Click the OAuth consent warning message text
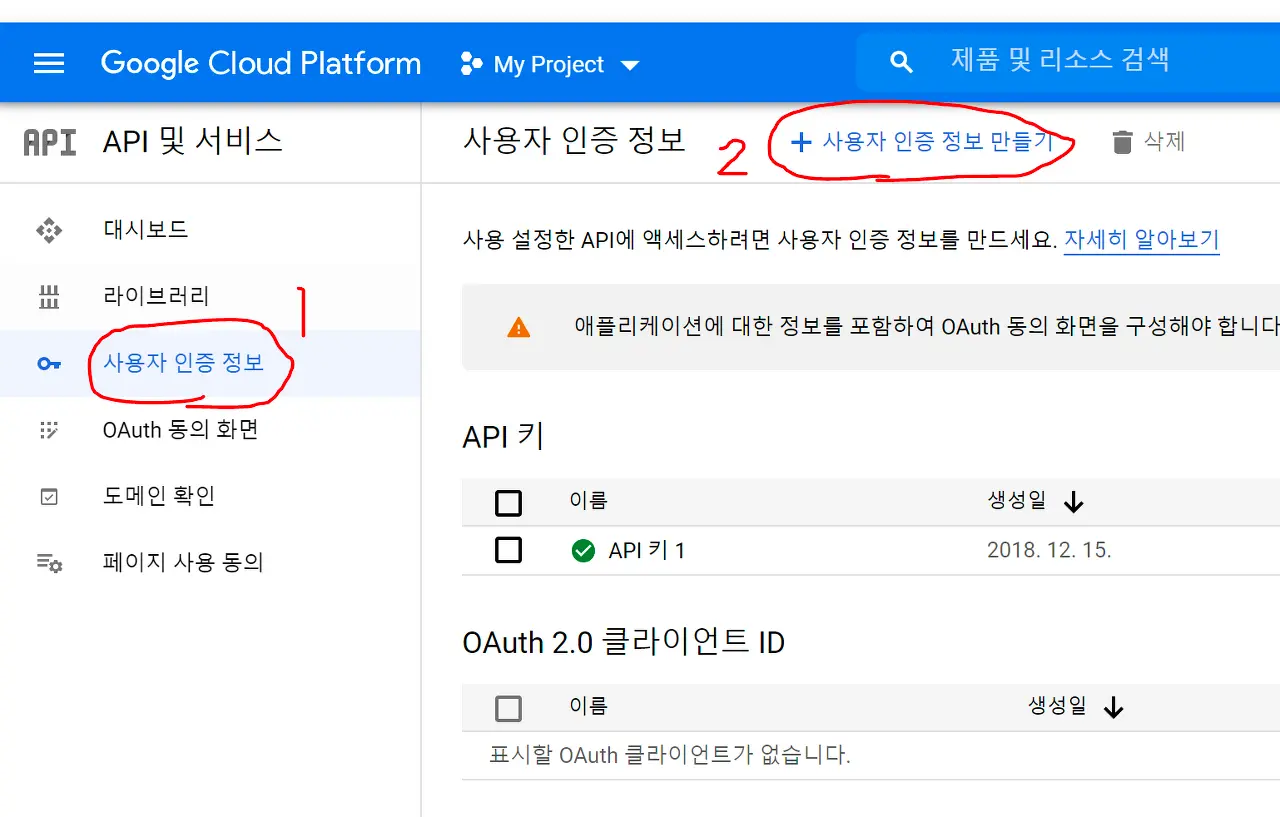Viewport: 1280px width, 817px height. (927, 326)
